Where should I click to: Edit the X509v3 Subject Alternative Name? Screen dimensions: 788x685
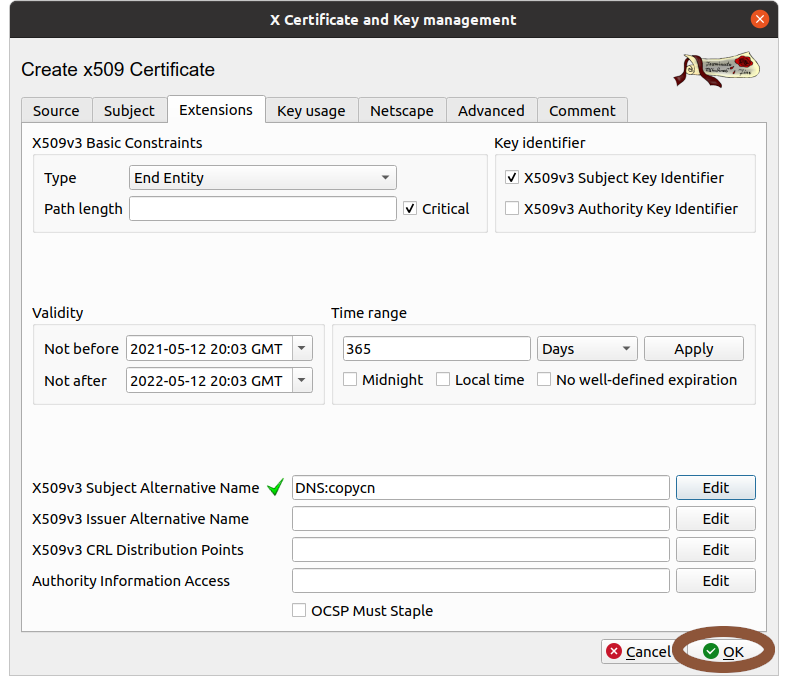[716, 487]
